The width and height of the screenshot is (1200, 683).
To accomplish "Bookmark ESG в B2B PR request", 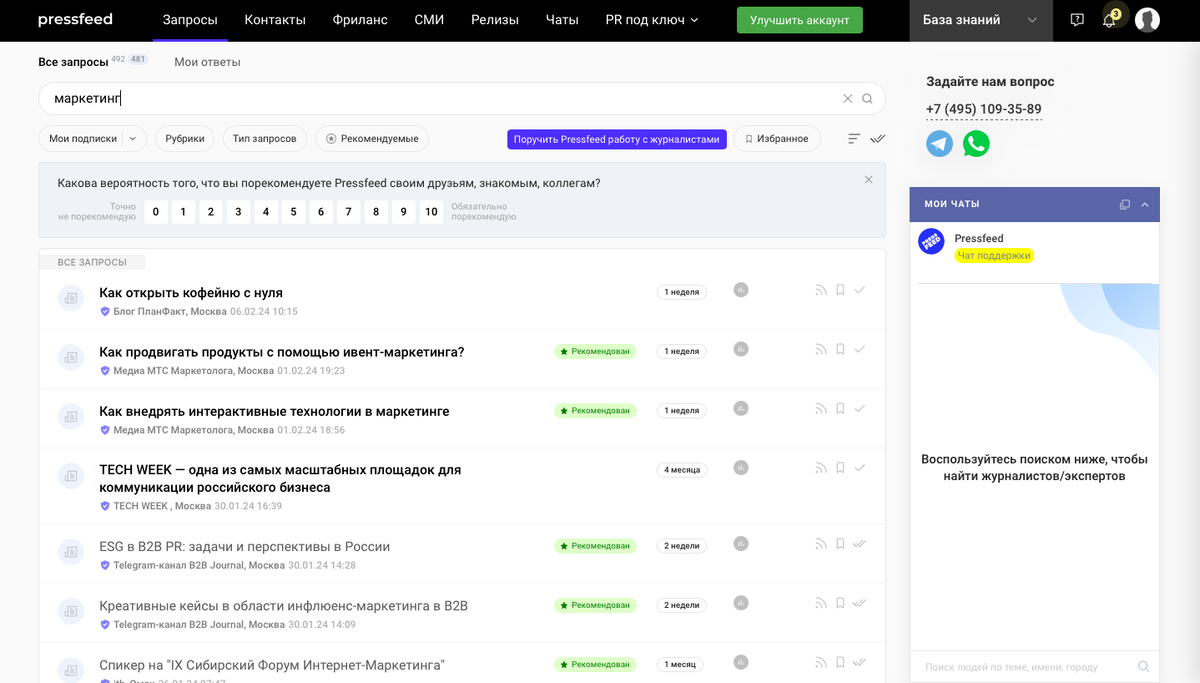I will point(840,545).
